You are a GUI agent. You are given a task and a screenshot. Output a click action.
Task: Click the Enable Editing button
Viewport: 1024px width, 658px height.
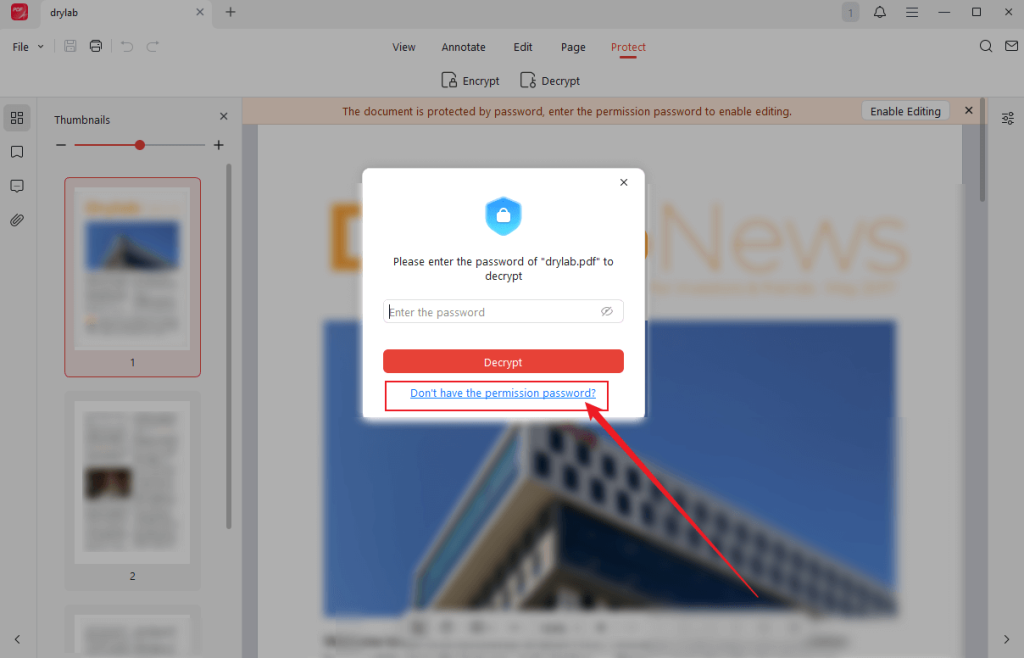[905, 111]
